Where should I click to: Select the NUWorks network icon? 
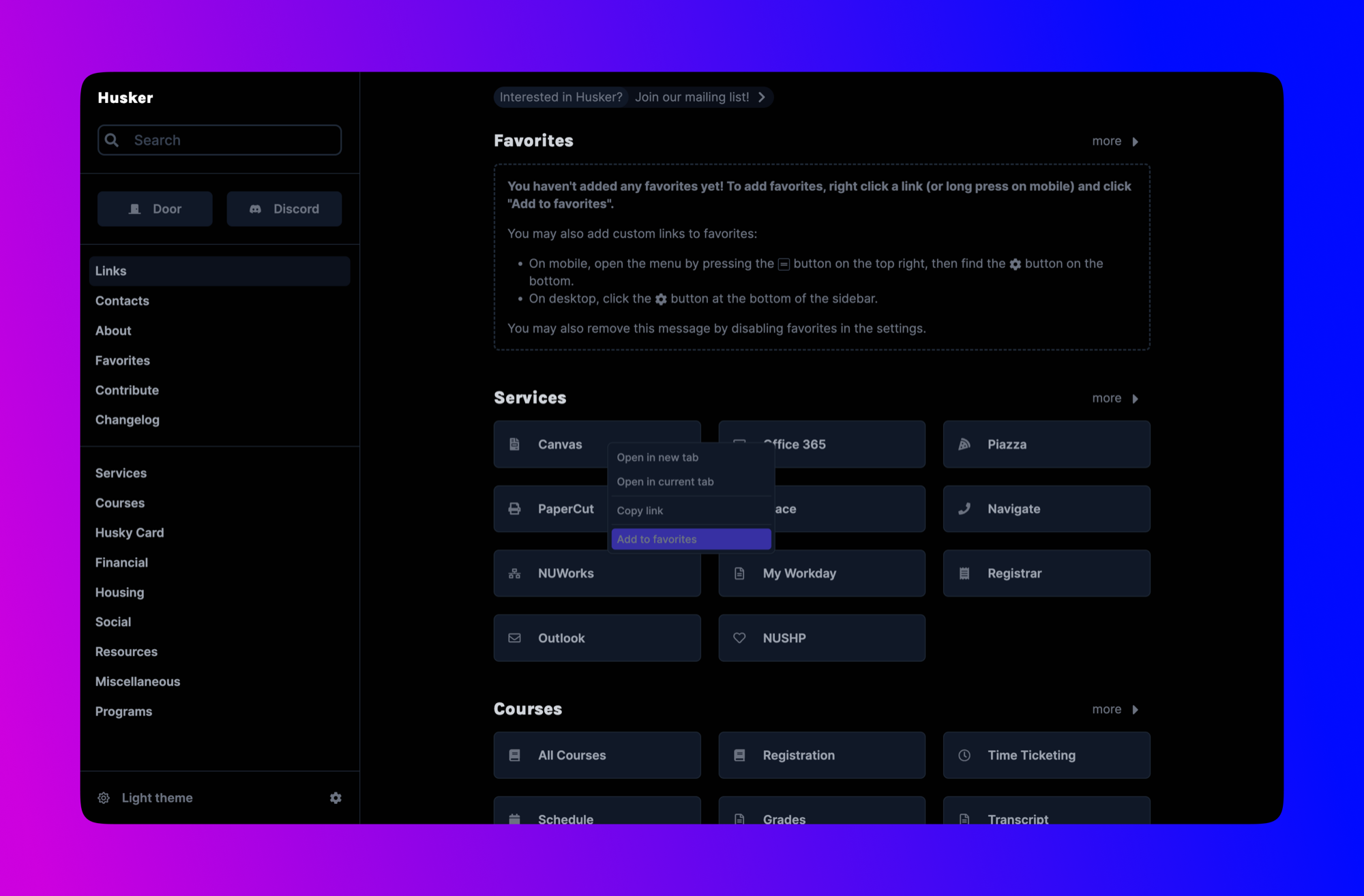514,573
